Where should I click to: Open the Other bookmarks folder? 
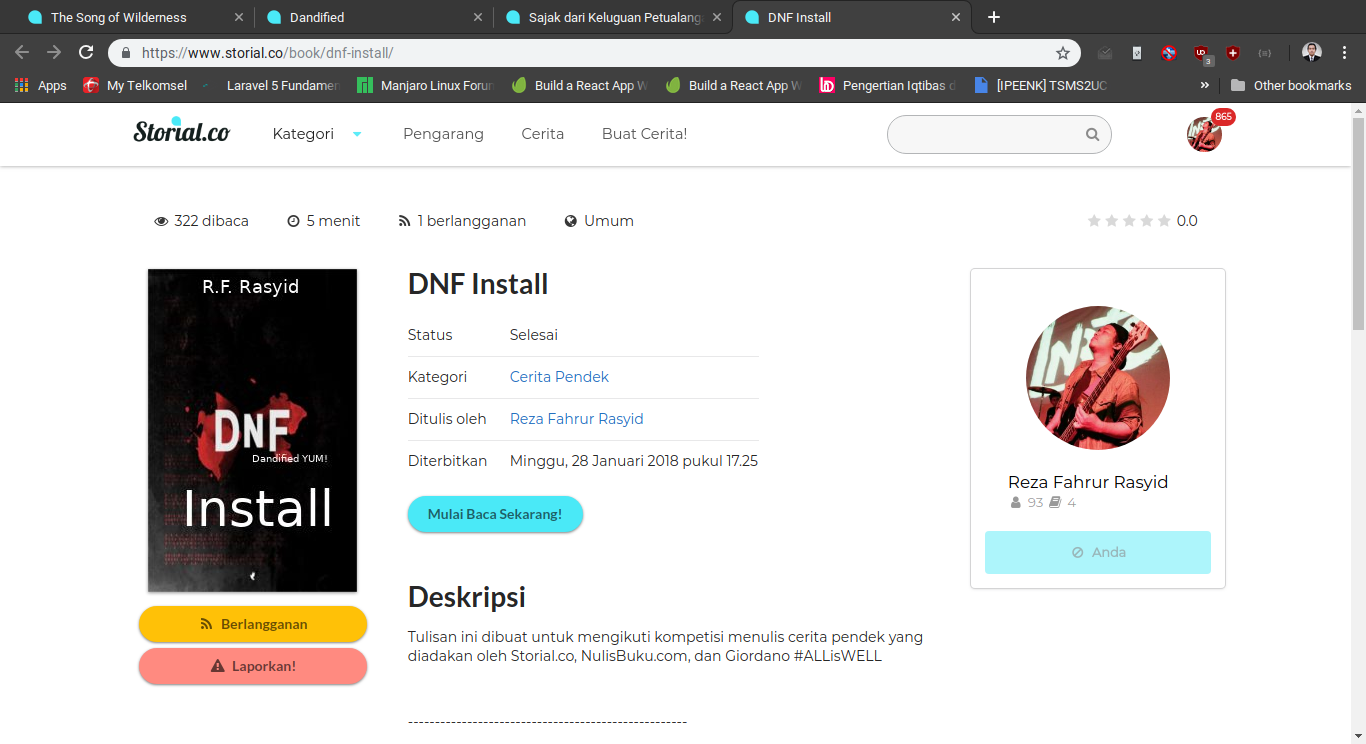[x=1290, y=86]
